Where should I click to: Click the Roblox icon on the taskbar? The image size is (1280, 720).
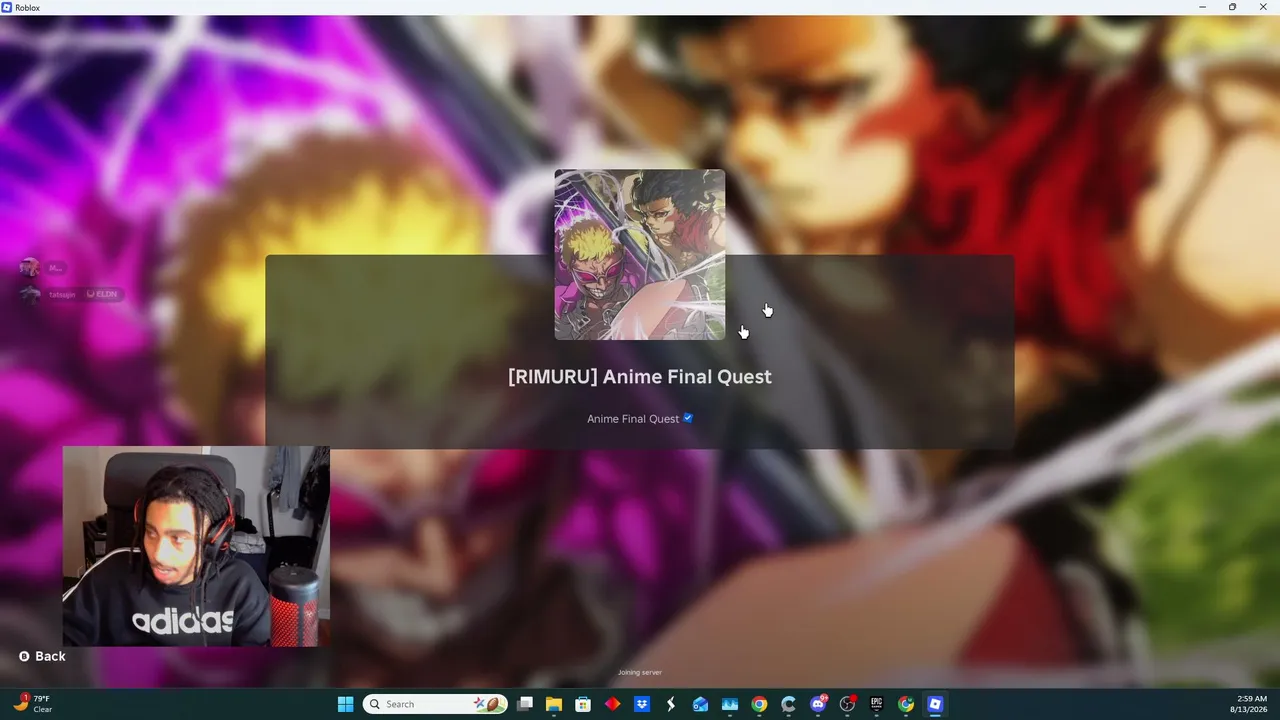(x=935, y=704)
